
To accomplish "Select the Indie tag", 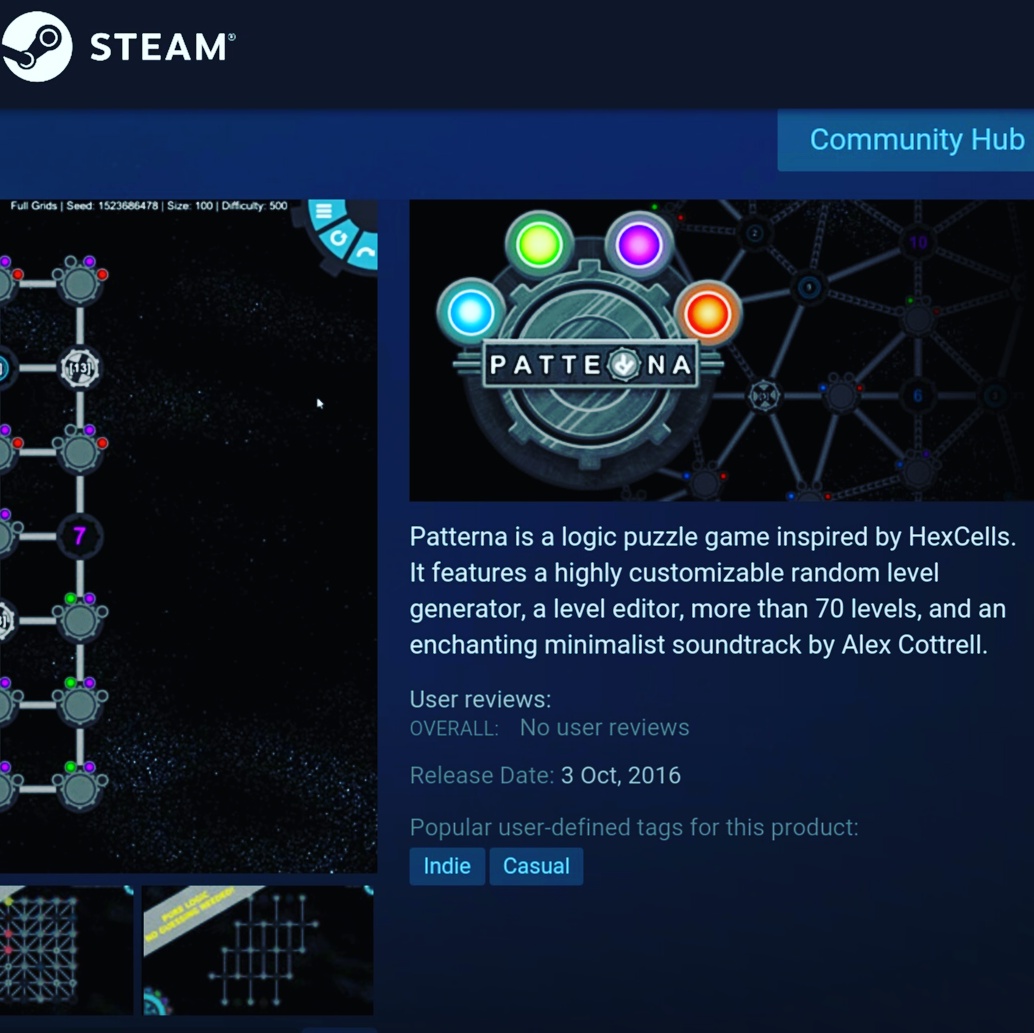I will click(447, 866).
